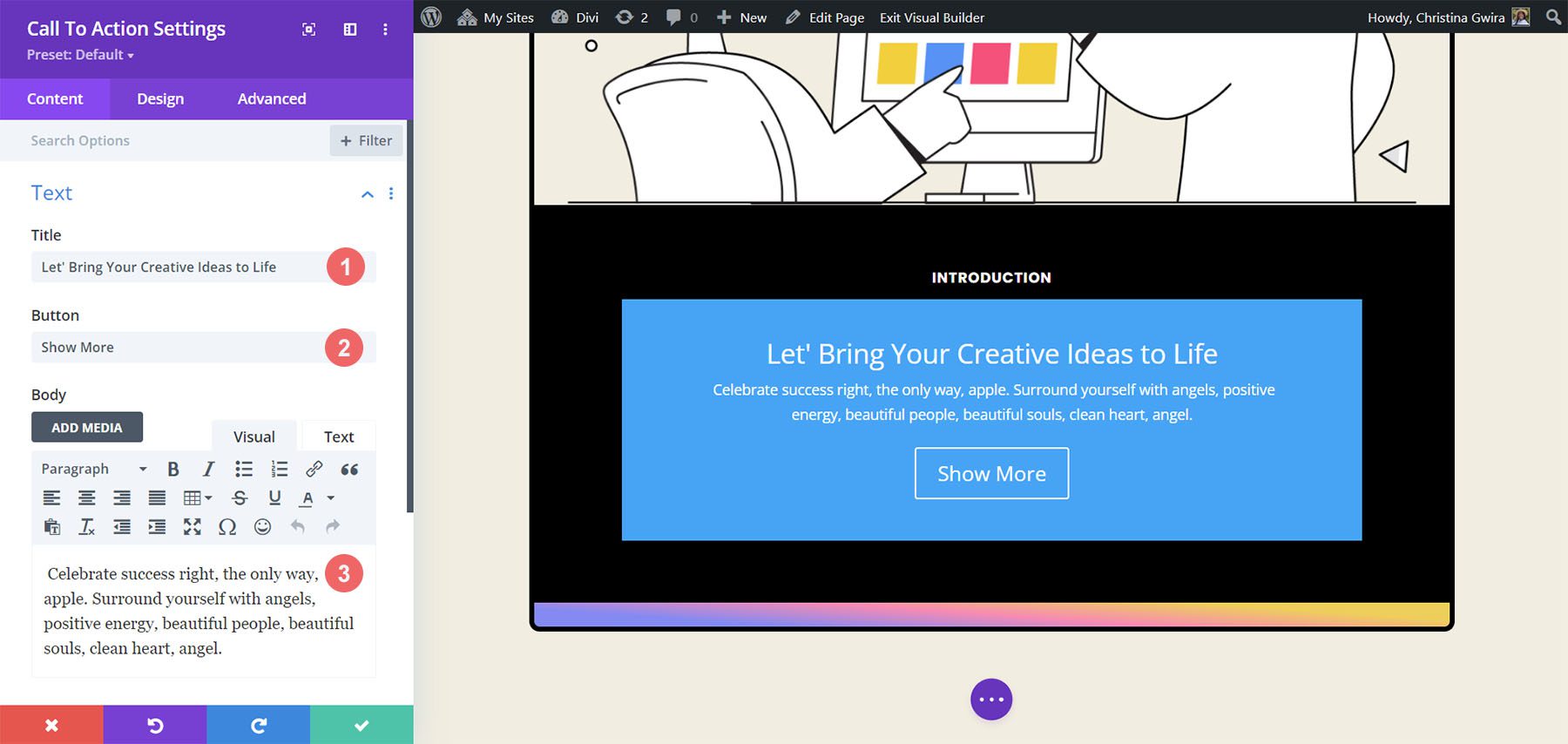The height and width of the screenshot is (744, 1568).
Task: Click the Add Media button
Action: click(x=87, y=428)
